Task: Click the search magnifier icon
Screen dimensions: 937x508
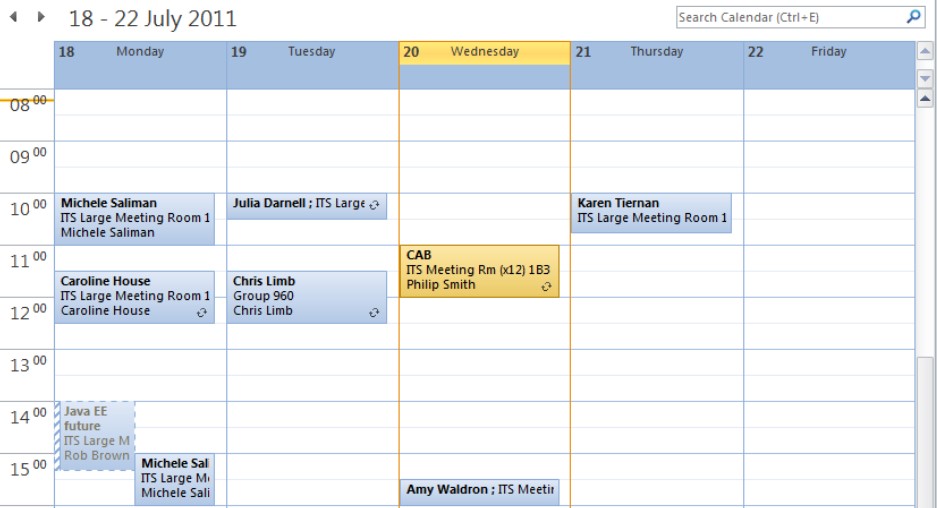Action: click(x=913, y=17)
